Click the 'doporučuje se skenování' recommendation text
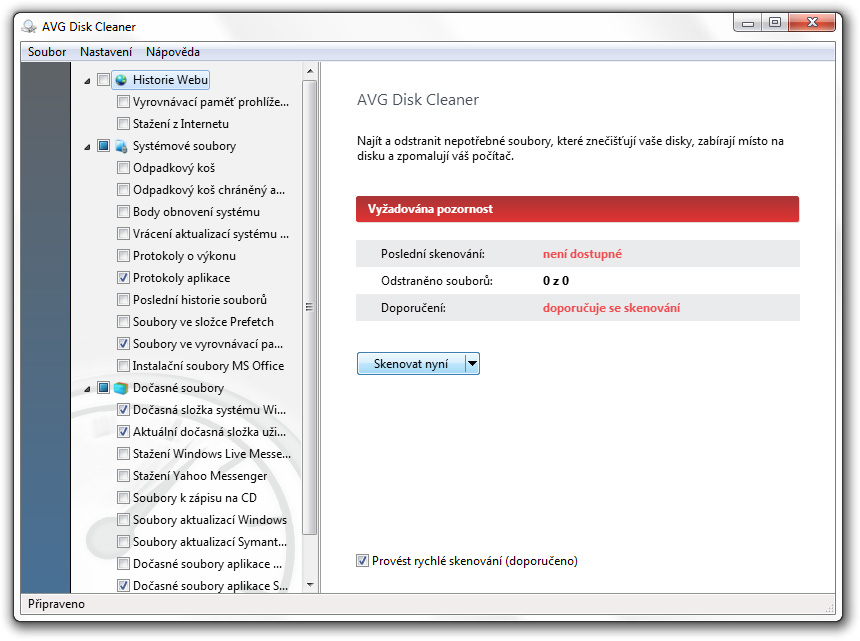 pyautogui.click(x=611, y=308)
